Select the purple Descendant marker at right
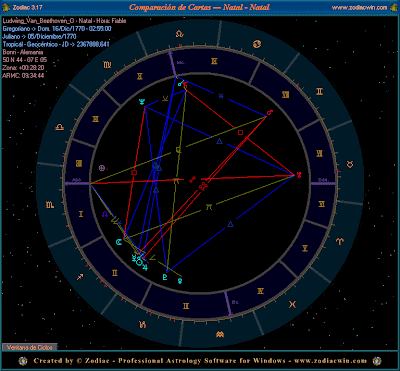This screenshot has height=371, width=400. tap(323, 183)
